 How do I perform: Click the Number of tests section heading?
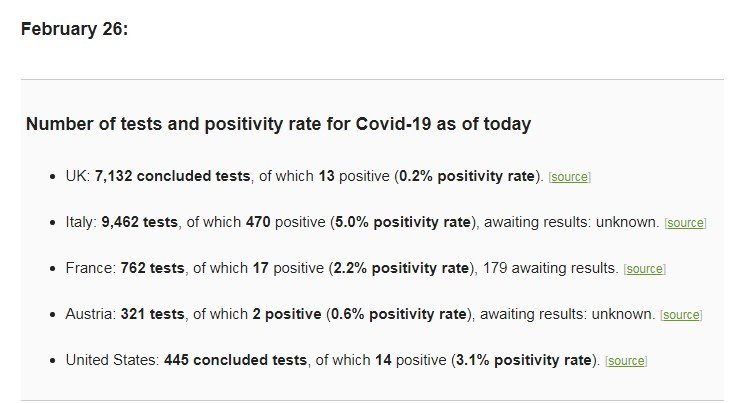coord(278,125)
